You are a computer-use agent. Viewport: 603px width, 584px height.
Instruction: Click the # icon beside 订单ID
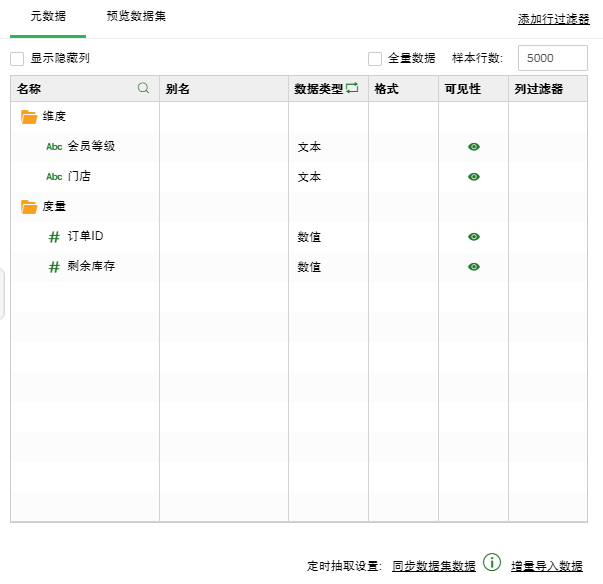[54, 237]
